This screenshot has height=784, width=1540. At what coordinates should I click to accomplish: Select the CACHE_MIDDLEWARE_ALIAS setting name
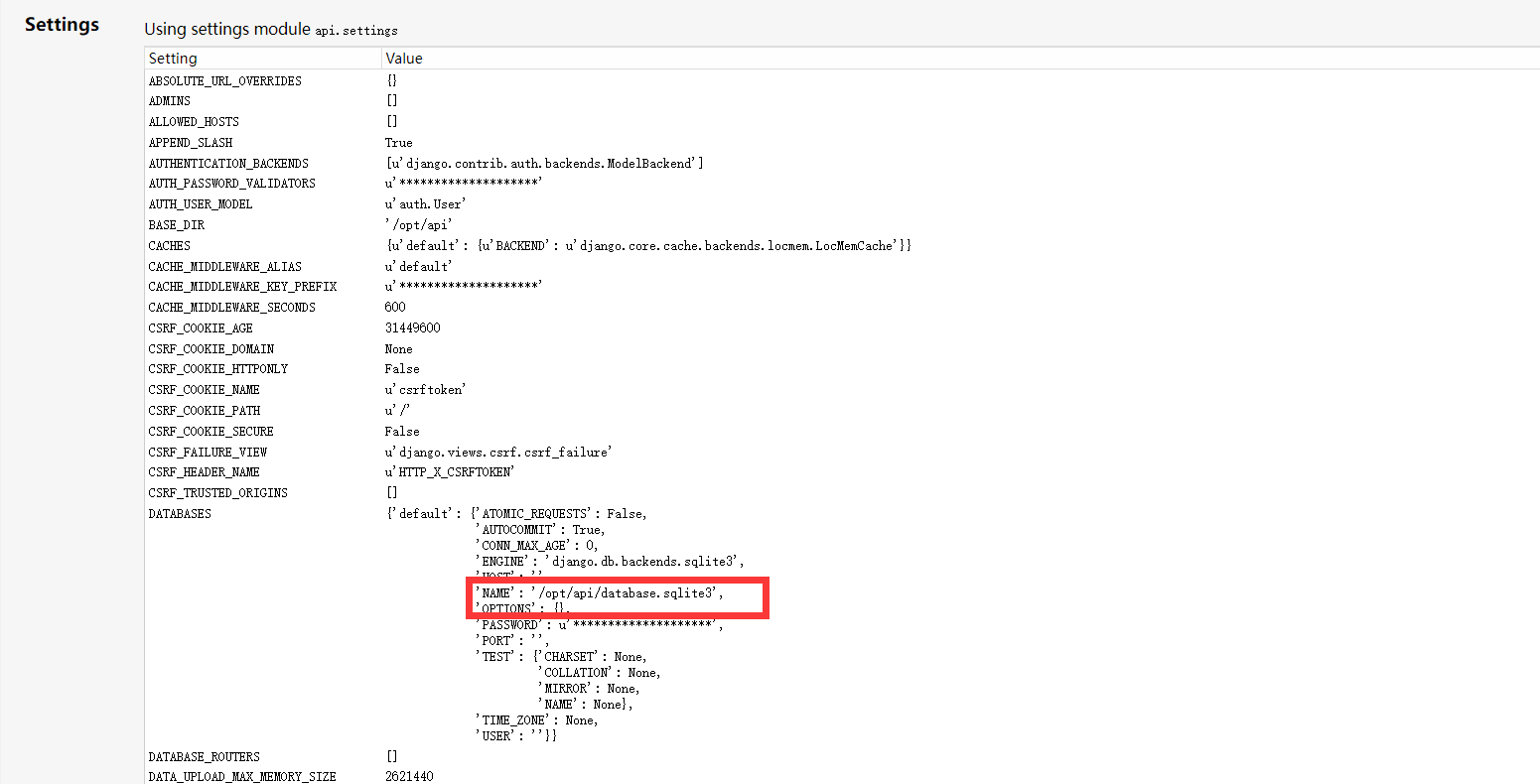225,266
